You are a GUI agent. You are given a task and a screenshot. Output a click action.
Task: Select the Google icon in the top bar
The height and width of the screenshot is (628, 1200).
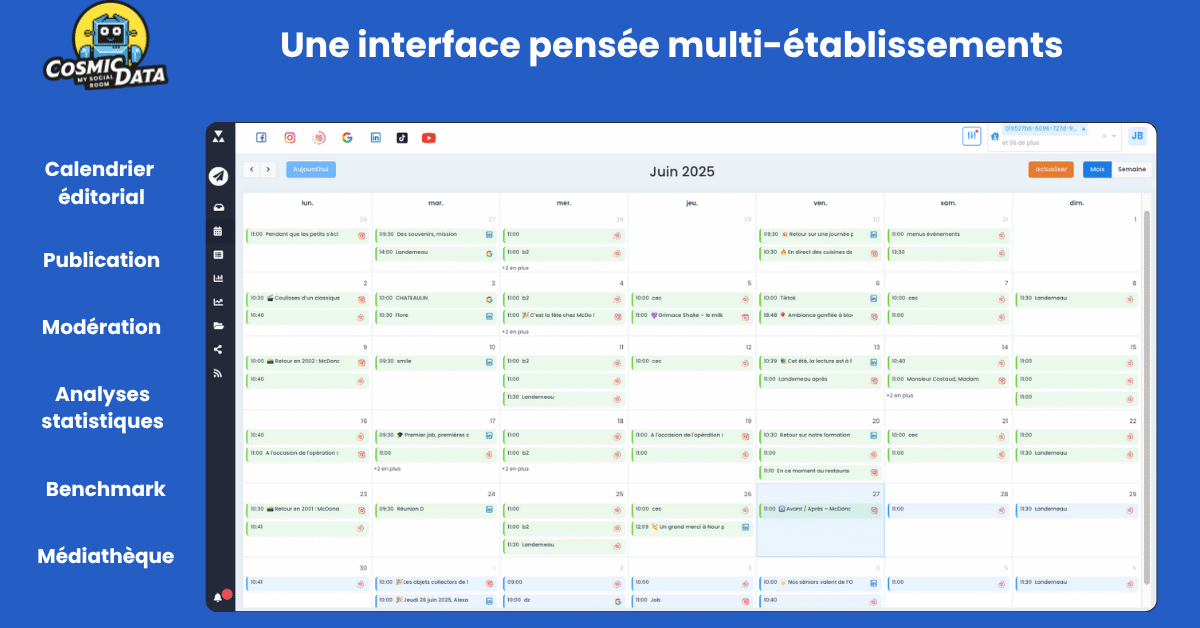click(347, 137)
